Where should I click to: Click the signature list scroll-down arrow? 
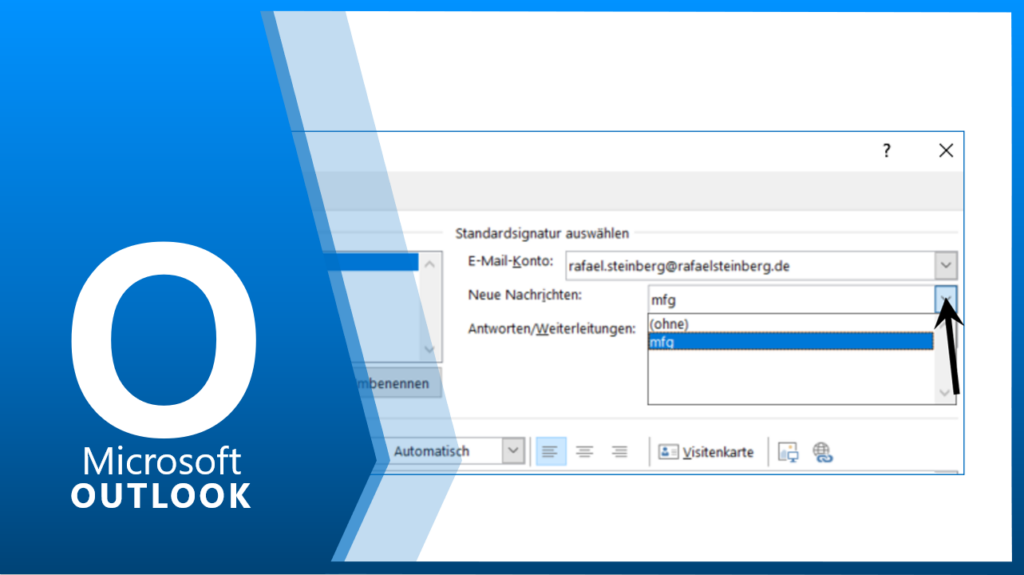click(x=430, y=350)
